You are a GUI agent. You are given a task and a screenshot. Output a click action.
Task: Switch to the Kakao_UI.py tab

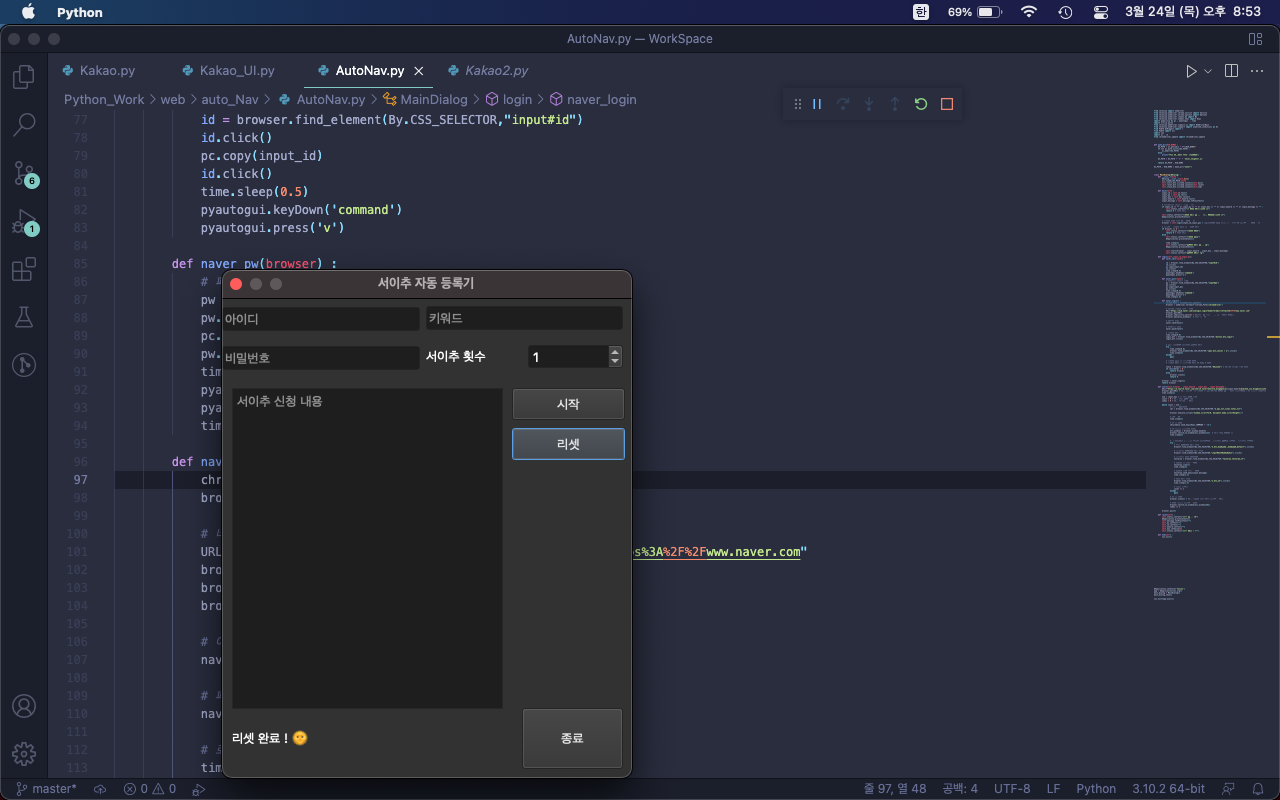click(236, 71)
